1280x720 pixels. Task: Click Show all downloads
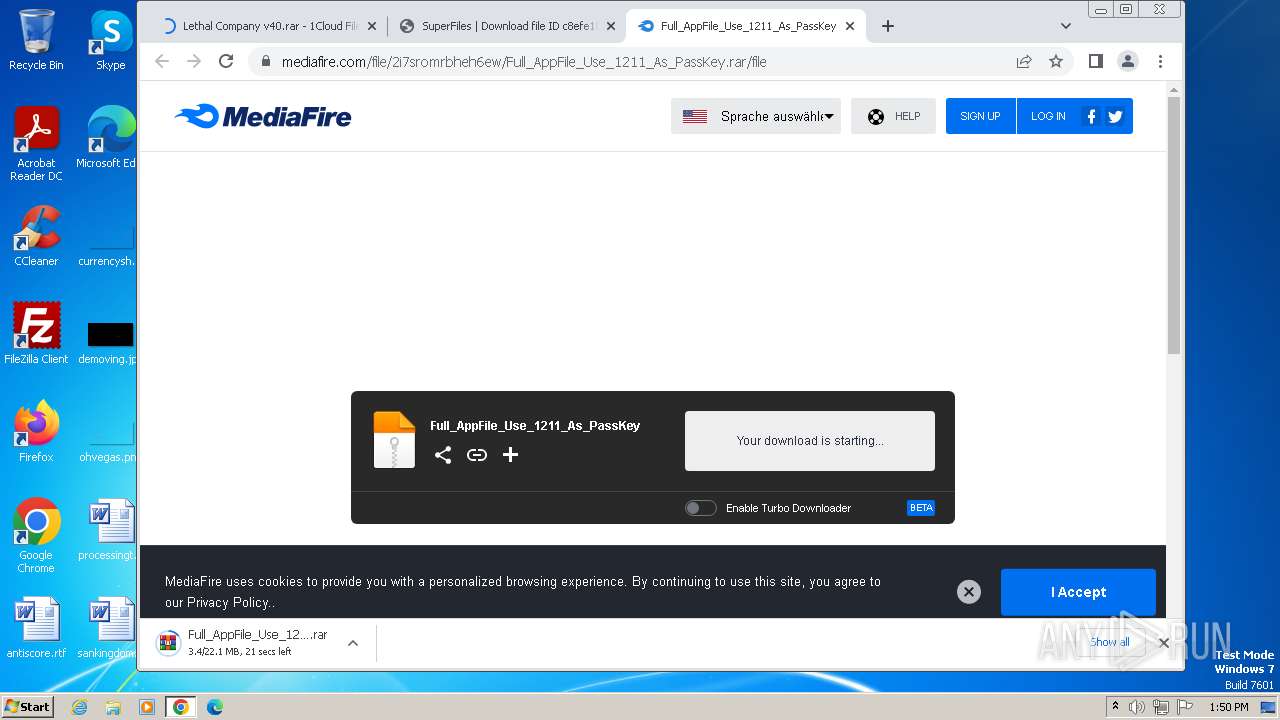pyautogui.click(x=1110, y=642)
